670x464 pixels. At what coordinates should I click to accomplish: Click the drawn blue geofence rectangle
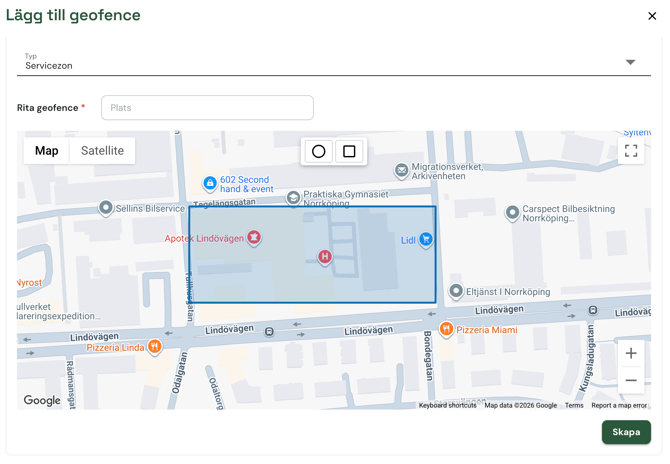click(312, 255)
